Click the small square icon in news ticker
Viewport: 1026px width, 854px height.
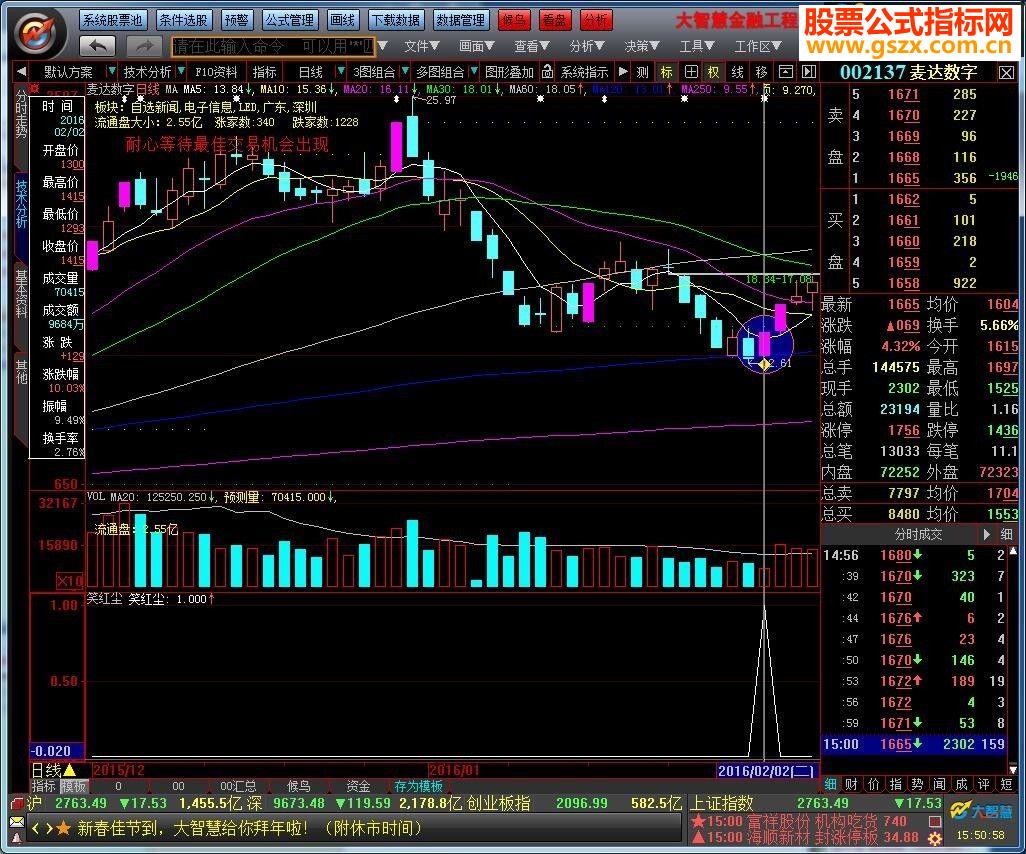pos(934,821)
